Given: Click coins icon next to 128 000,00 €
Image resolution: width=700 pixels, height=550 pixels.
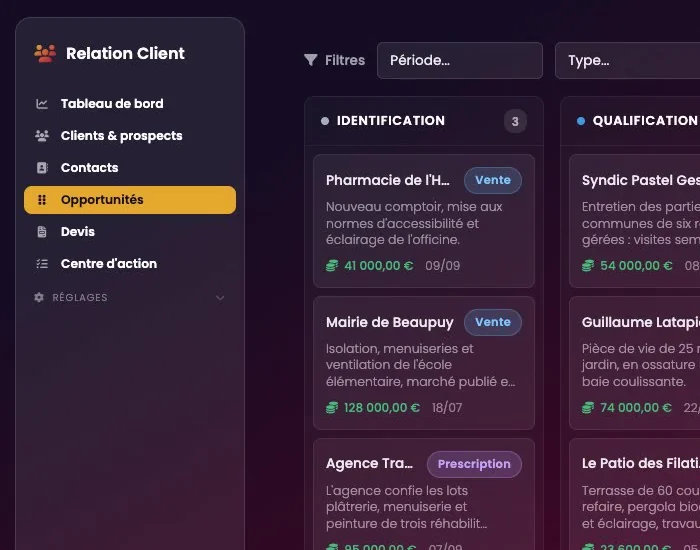Looking at the screenshot, I should point(332,408).
